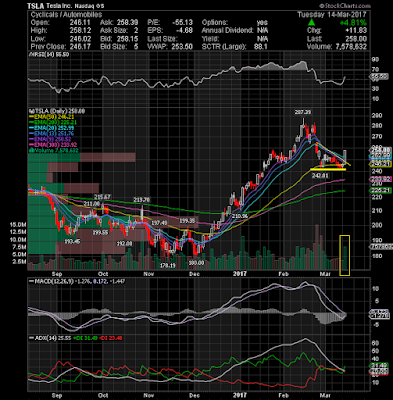The height and width of the screenshot is (400, 393).
Task: Click the support price label "242.01"
Action: click(x=320, y=175)
